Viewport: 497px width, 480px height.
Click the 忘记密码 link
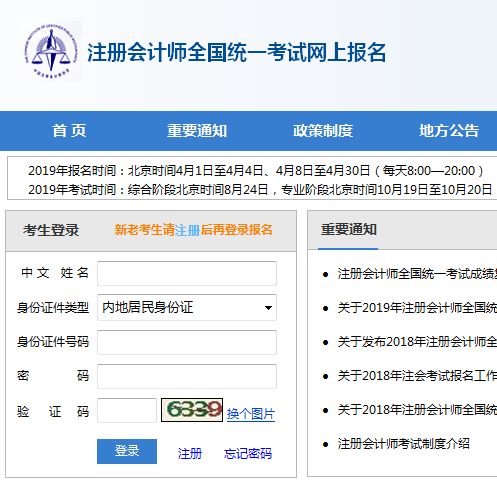click(248, 454)
